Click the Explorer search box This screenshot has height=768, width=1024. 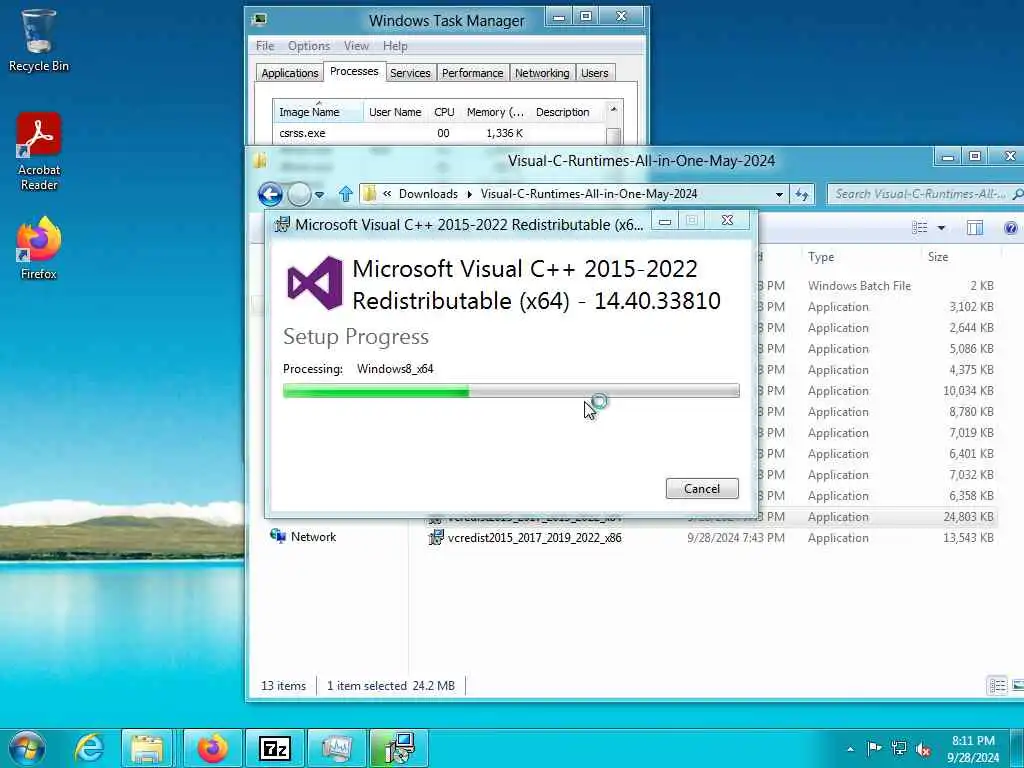pyautogui.click(x=924, y=194)
